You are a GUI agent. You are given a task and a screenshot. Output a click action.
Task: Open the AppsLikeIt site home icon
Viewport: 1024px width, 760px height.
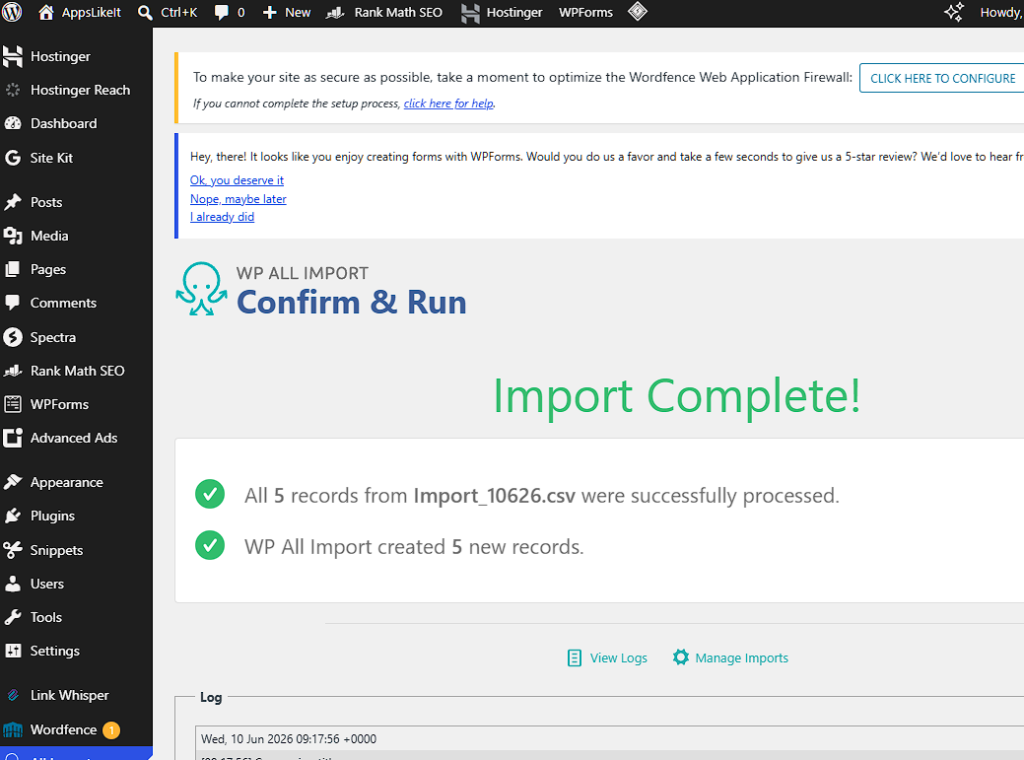click(x=46, y=12)
